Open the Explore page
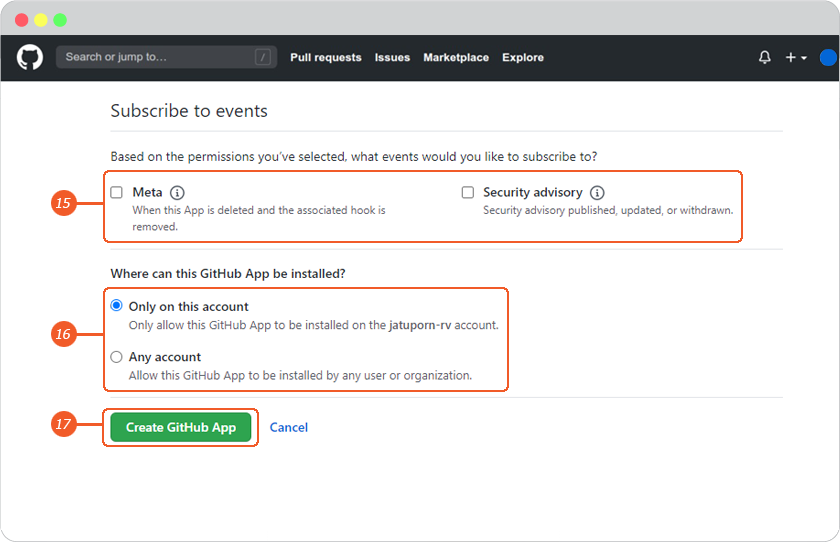Screen dimensions: 840x542 pyautogui.click(x=523, y=57)
